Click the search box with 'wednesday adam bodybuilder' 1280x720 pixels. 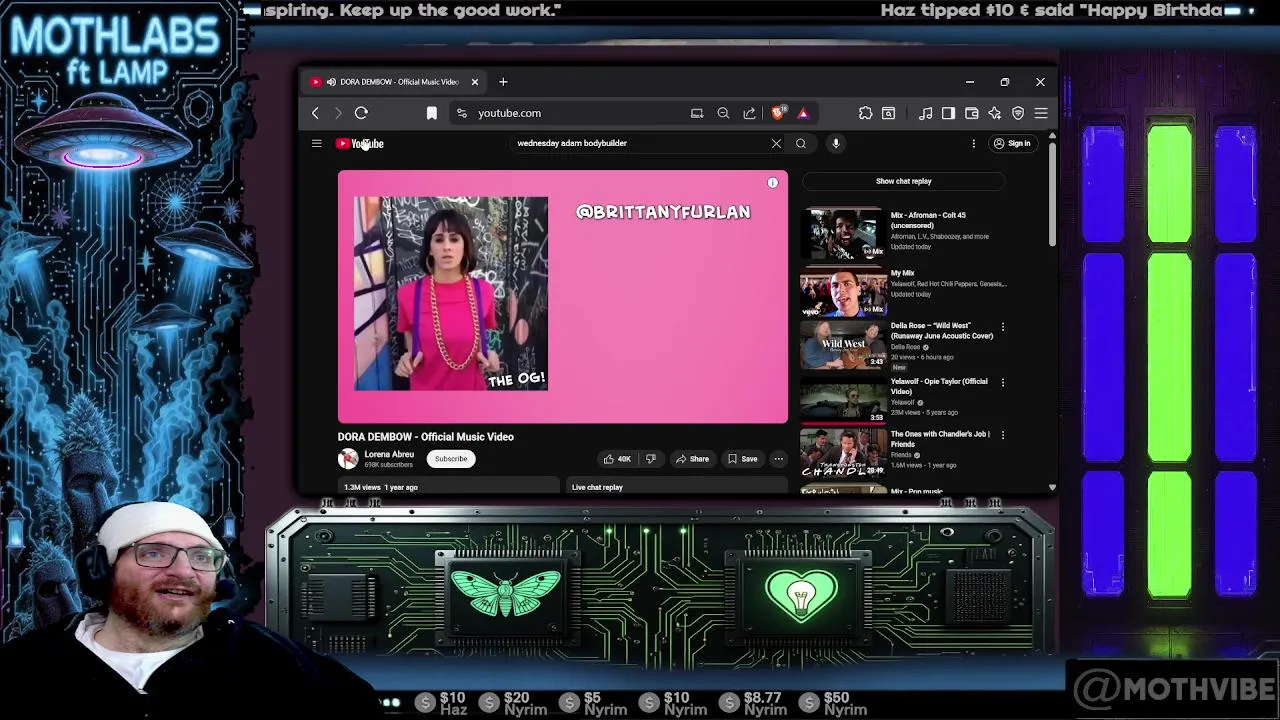[640, 143]
